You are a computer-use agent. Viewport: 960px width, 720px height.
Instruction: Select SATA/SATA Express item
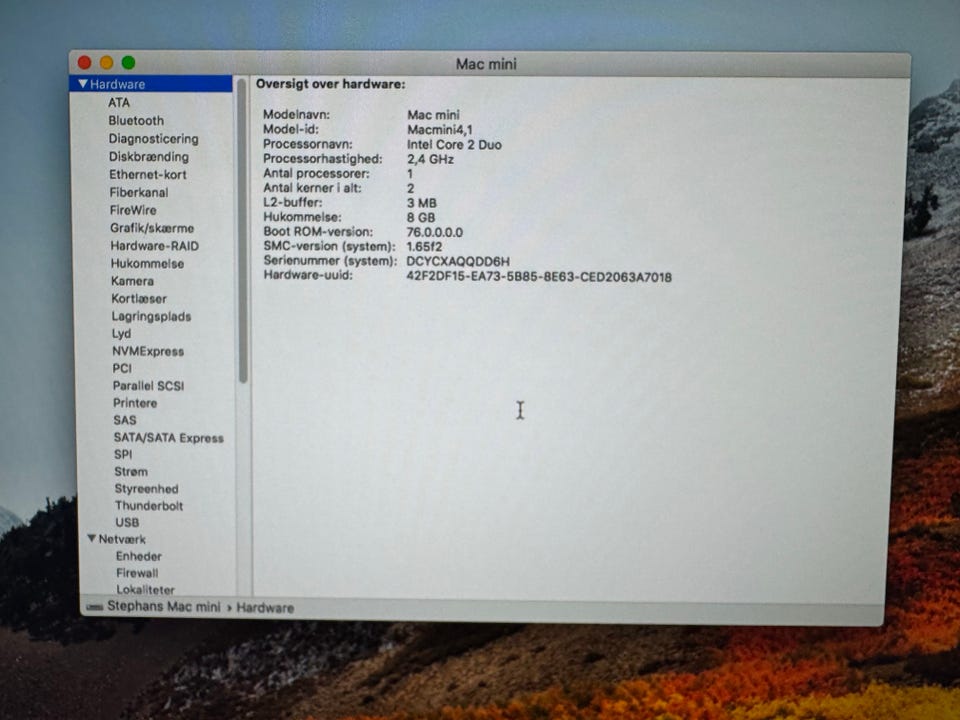(168, 438)
